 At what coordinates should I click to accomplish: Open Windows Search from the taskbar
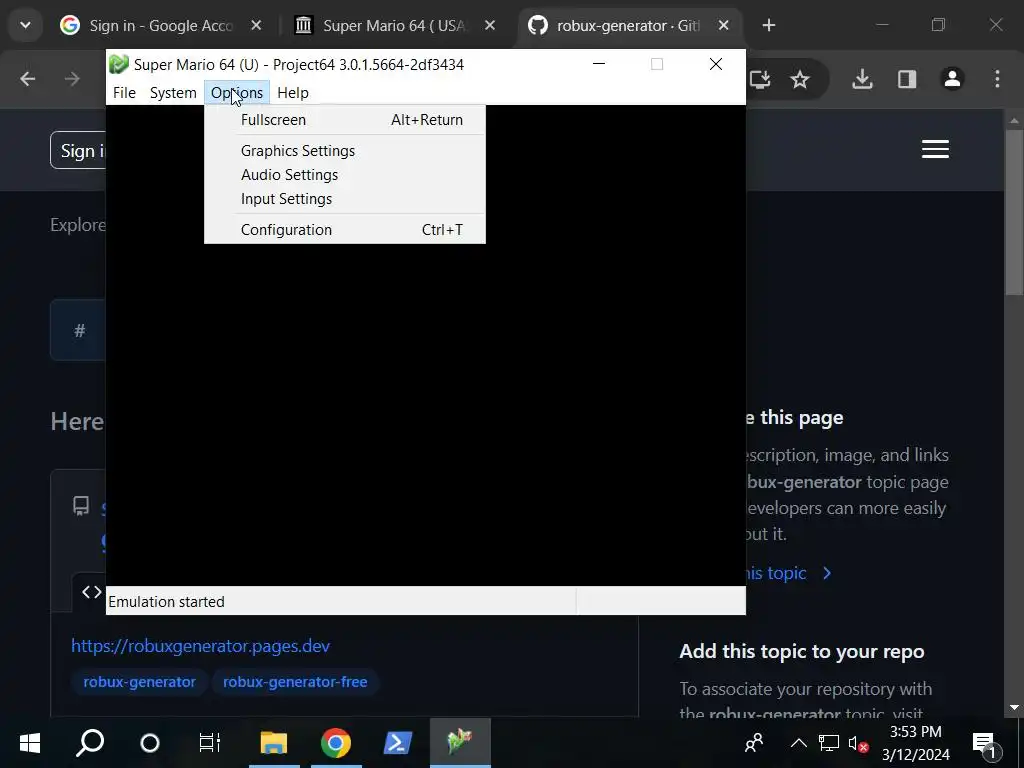(x=90, y=743)
